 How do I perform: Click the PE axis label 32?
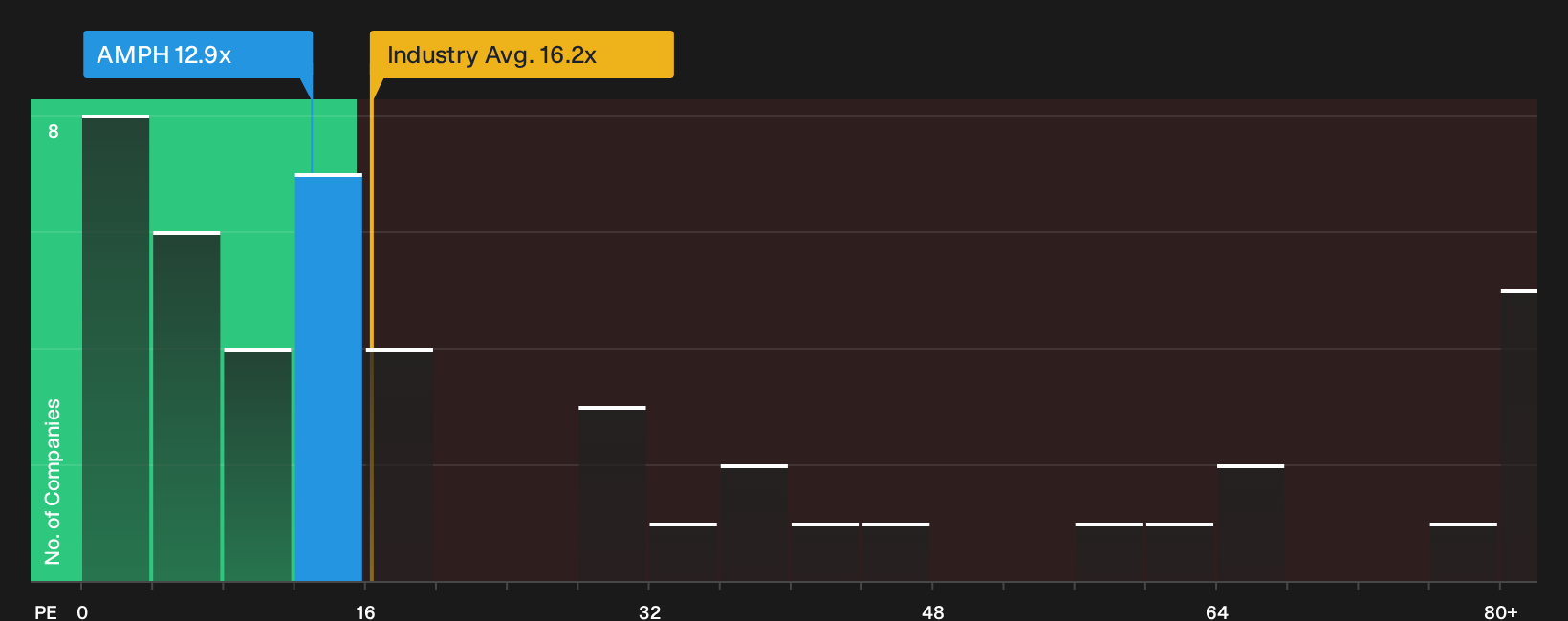click(649, 611)
